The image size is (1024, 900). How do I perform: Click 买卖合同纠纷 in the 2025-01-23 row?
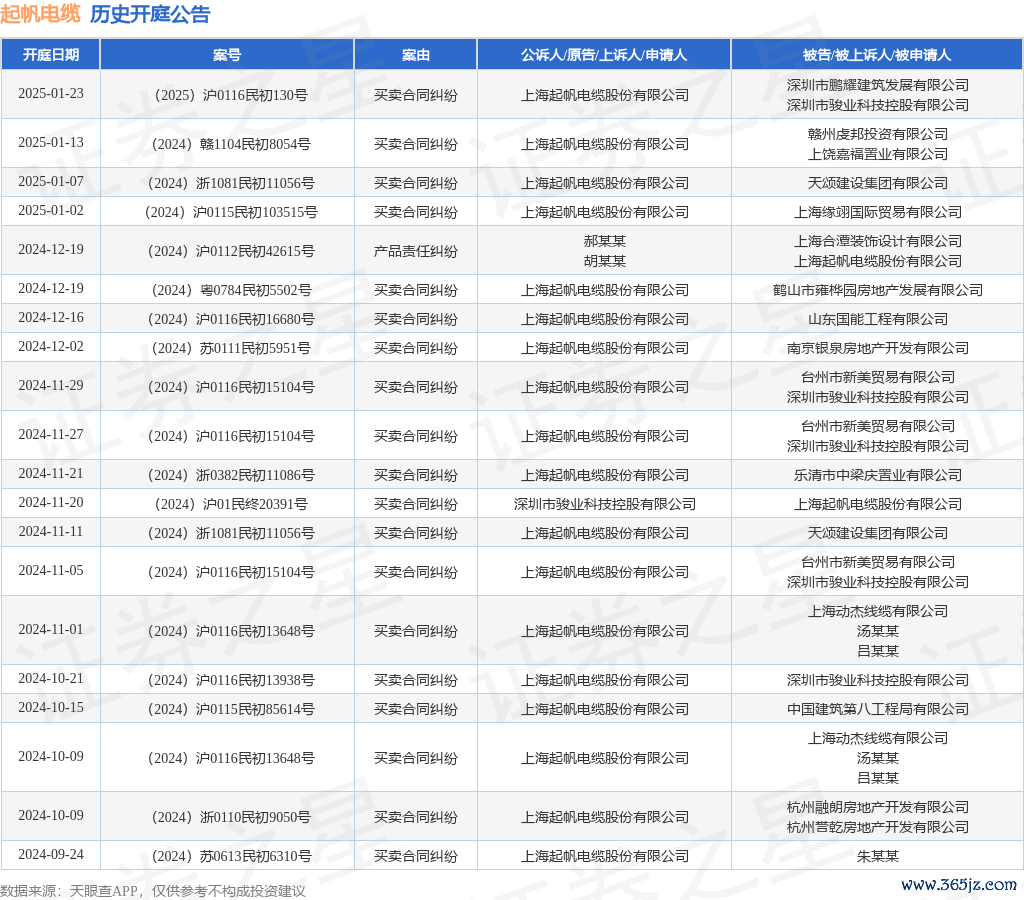[415, 95]
